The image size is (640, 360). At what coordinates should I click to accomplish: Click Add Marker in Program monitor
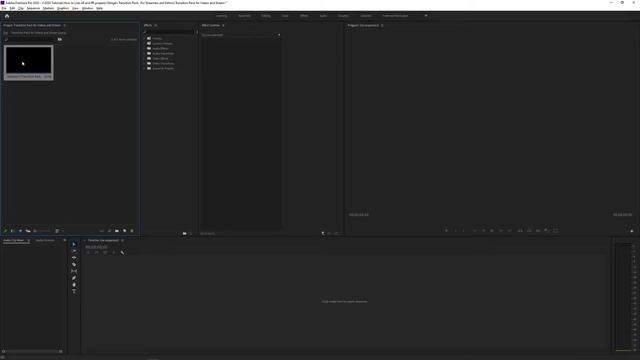tap(446, 231)
